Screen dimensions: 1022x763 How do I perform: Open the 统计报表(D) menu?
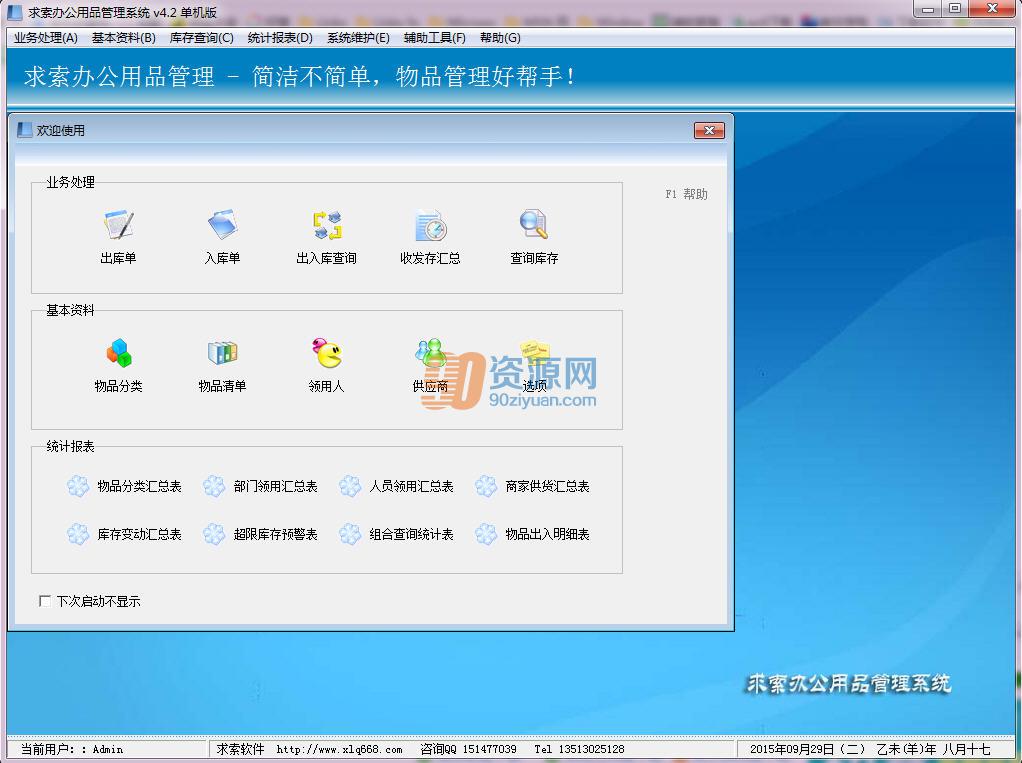[x=280, y=38]
